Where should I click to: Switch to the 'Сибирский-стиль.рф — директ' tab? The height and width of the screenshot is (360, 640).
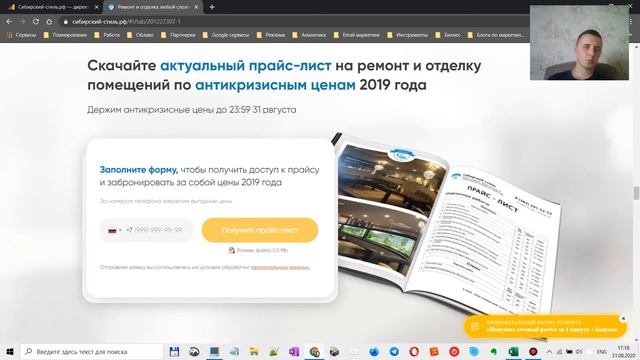53,7
